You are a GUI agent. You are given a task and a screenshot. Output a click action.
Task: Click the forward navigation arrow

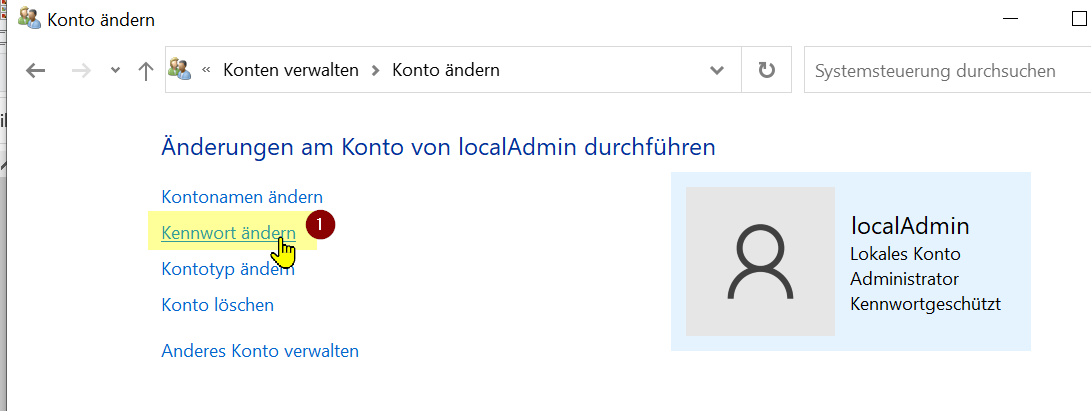coord(82,71)
